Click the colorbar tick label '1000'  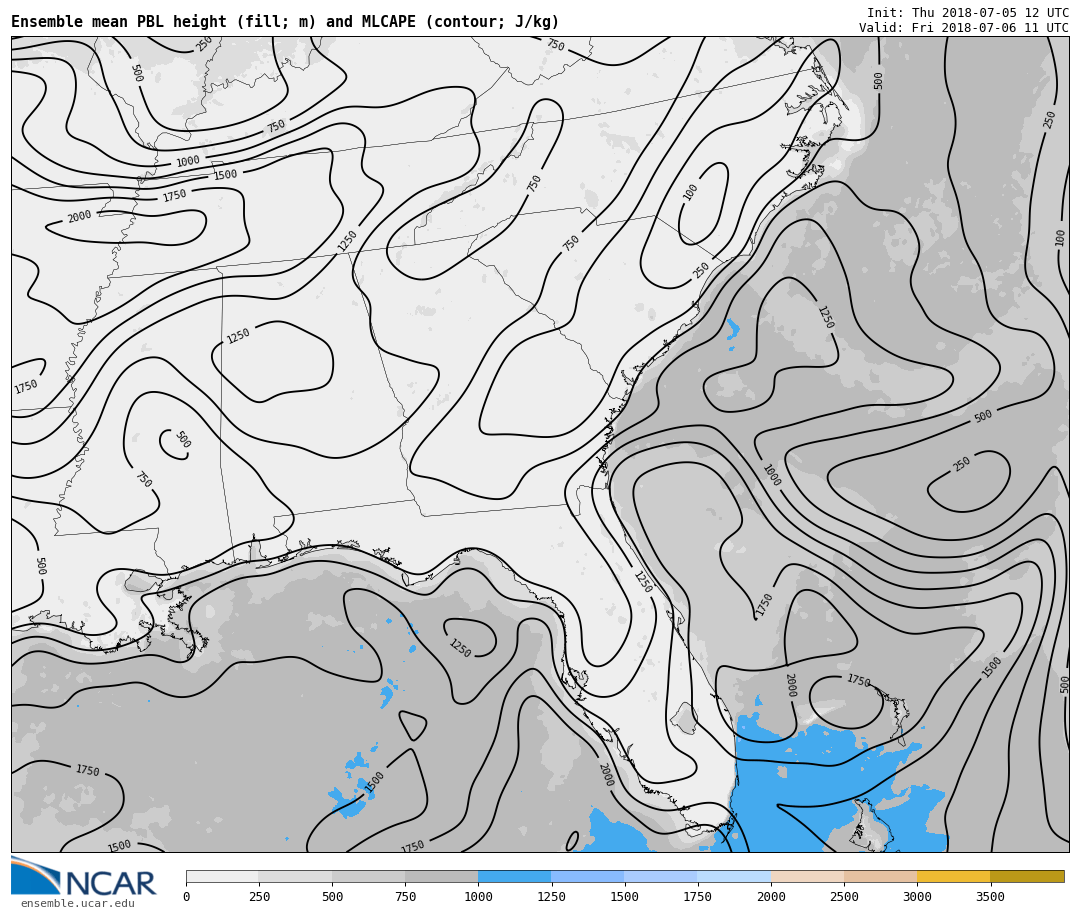click(478, 896)
